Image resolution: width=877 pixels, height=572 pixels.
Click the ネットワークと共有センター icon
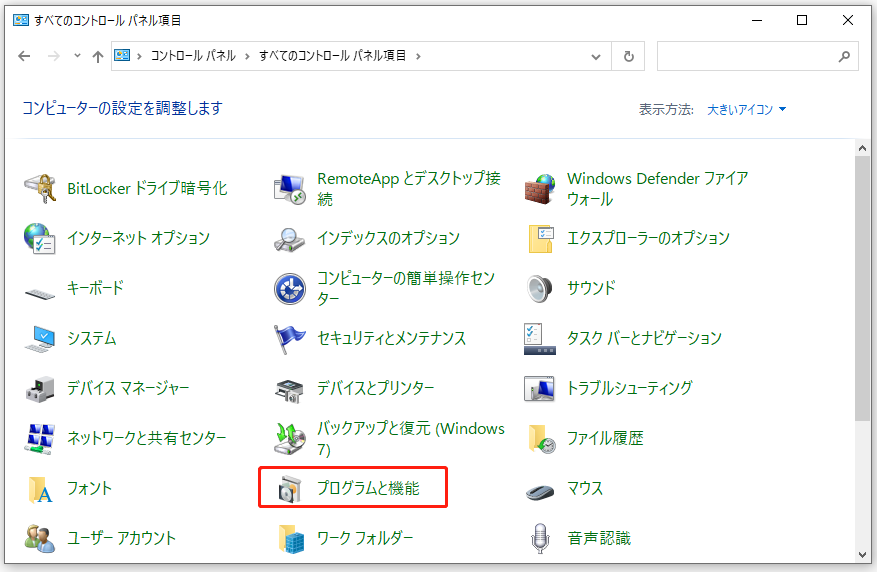click(40, 438)
